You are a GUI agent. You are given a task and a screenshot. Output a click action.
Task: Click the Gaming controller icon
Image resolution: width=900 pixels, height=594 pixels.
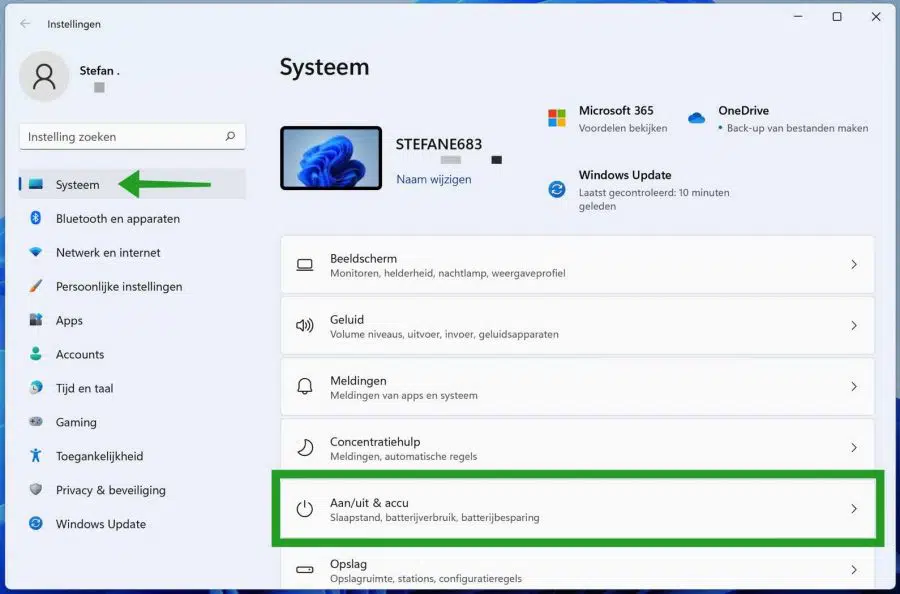(x=36, y=421)
